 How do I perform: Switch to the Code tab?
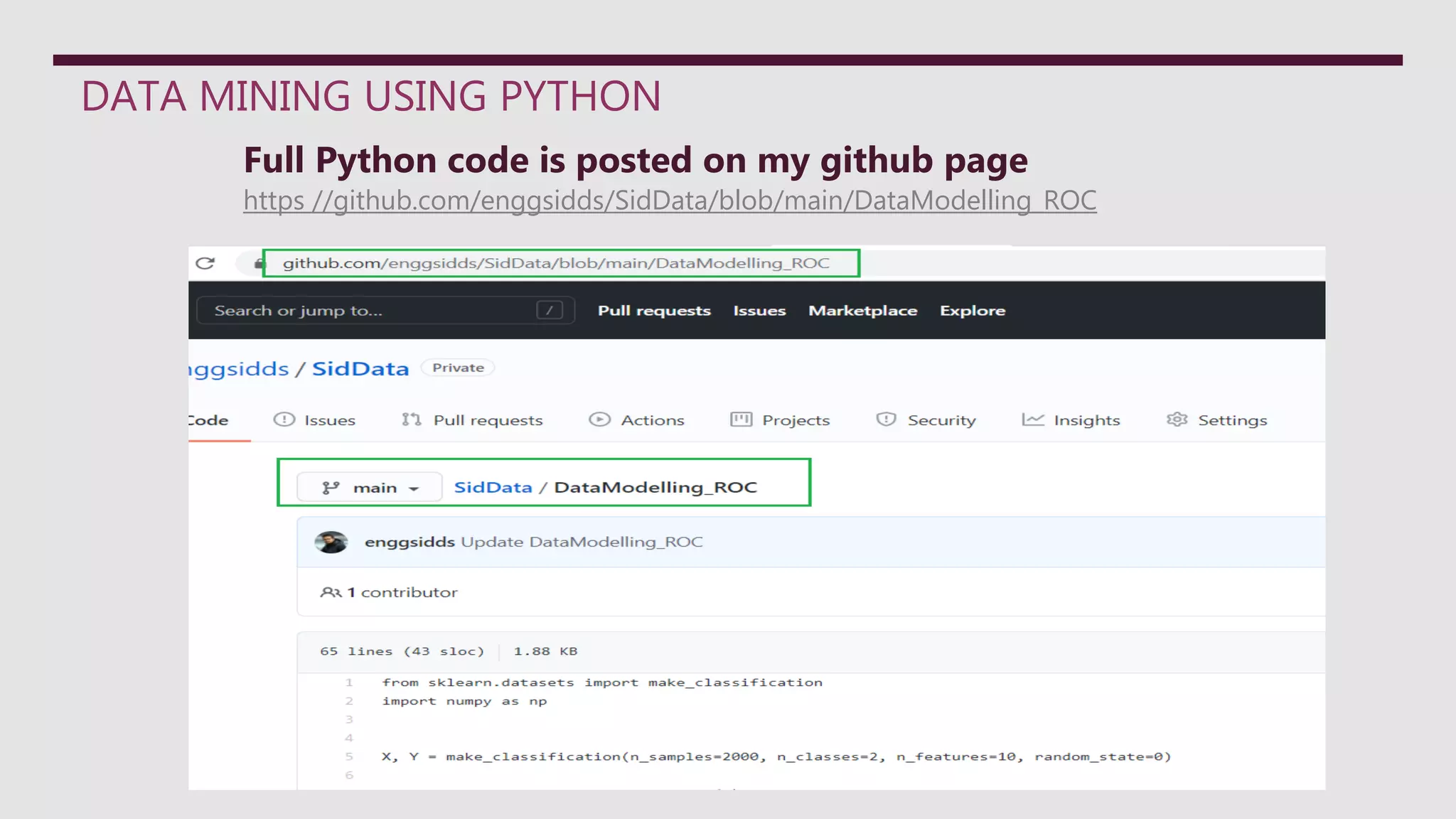click(x=208, y=420)
